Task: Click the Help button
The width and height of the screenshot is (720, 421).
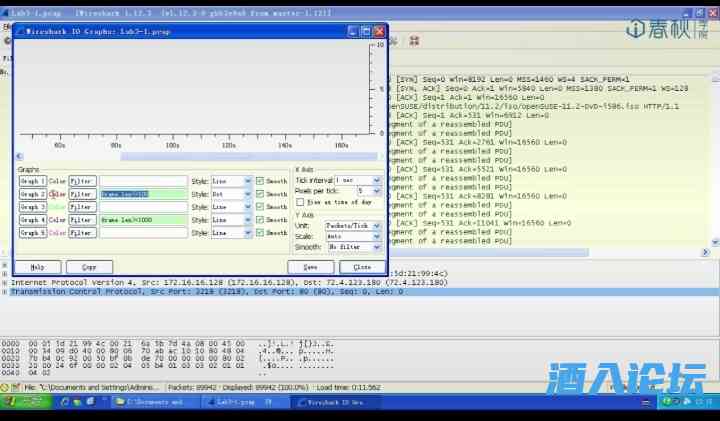Action: (x=38, y=267)
